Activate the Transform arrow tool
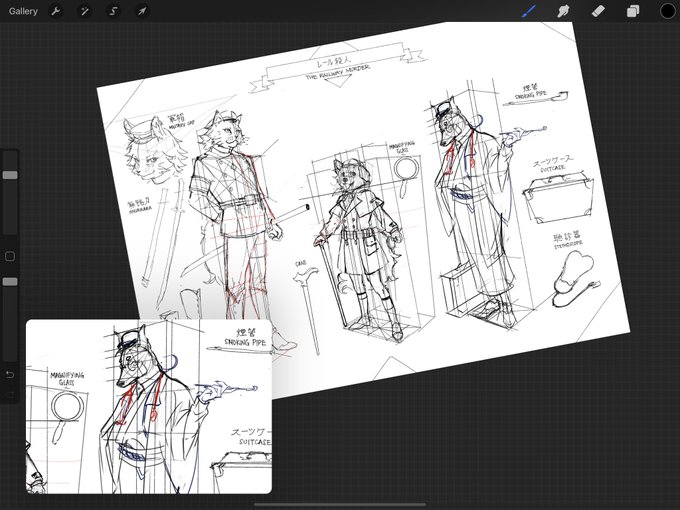This screenshot has width=680, height=510. (x=142, y=11)
